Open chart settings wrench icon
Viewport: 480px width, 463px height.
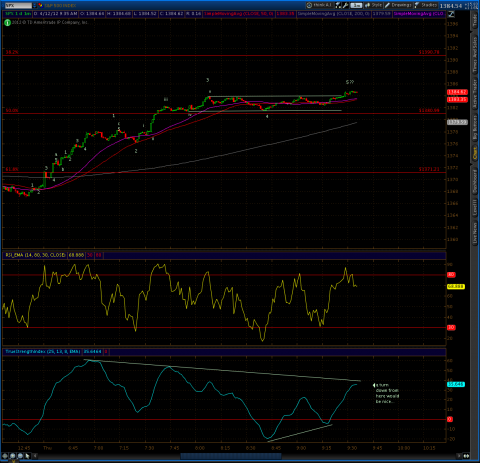click(x=345, y=5)
